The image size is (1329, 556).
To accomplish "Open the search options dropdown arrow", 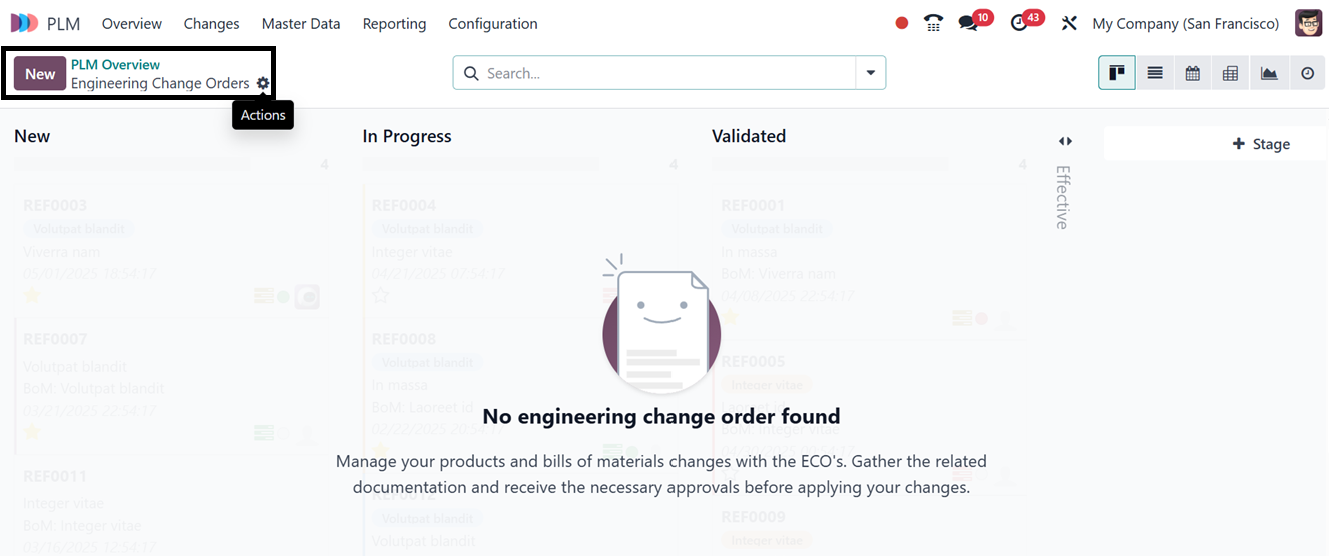I will tap(871, 73).
